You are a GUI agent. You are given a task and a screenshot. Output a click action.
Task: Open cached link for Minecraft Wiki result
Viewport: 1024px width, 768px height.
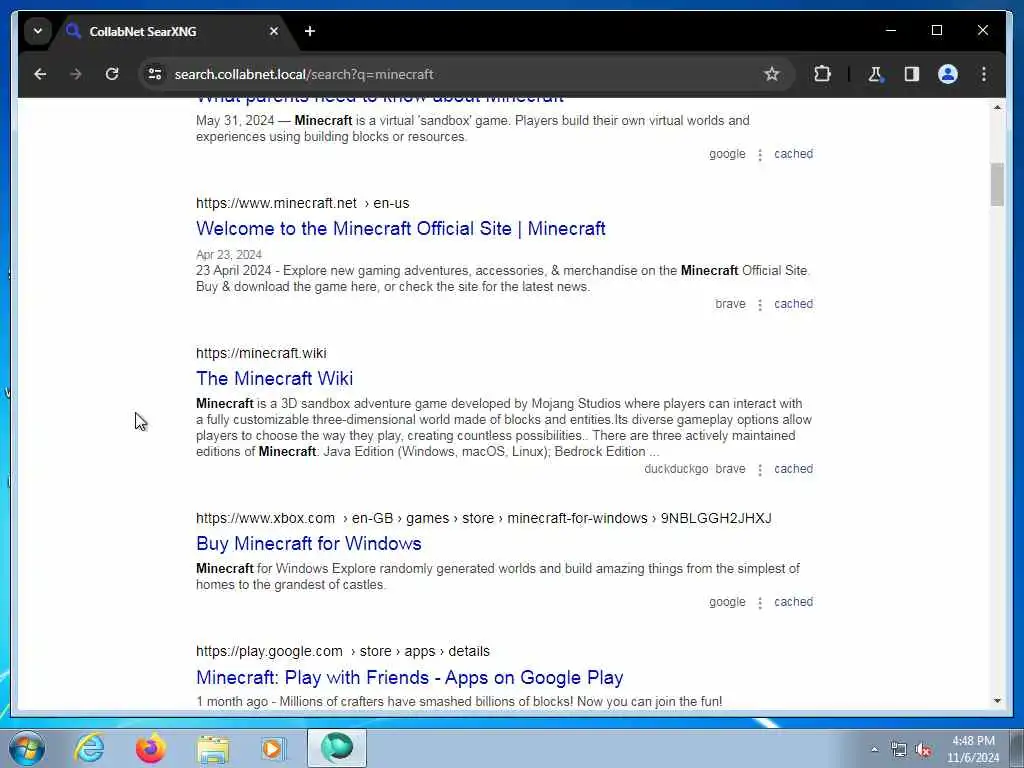[x=793, y=469]
